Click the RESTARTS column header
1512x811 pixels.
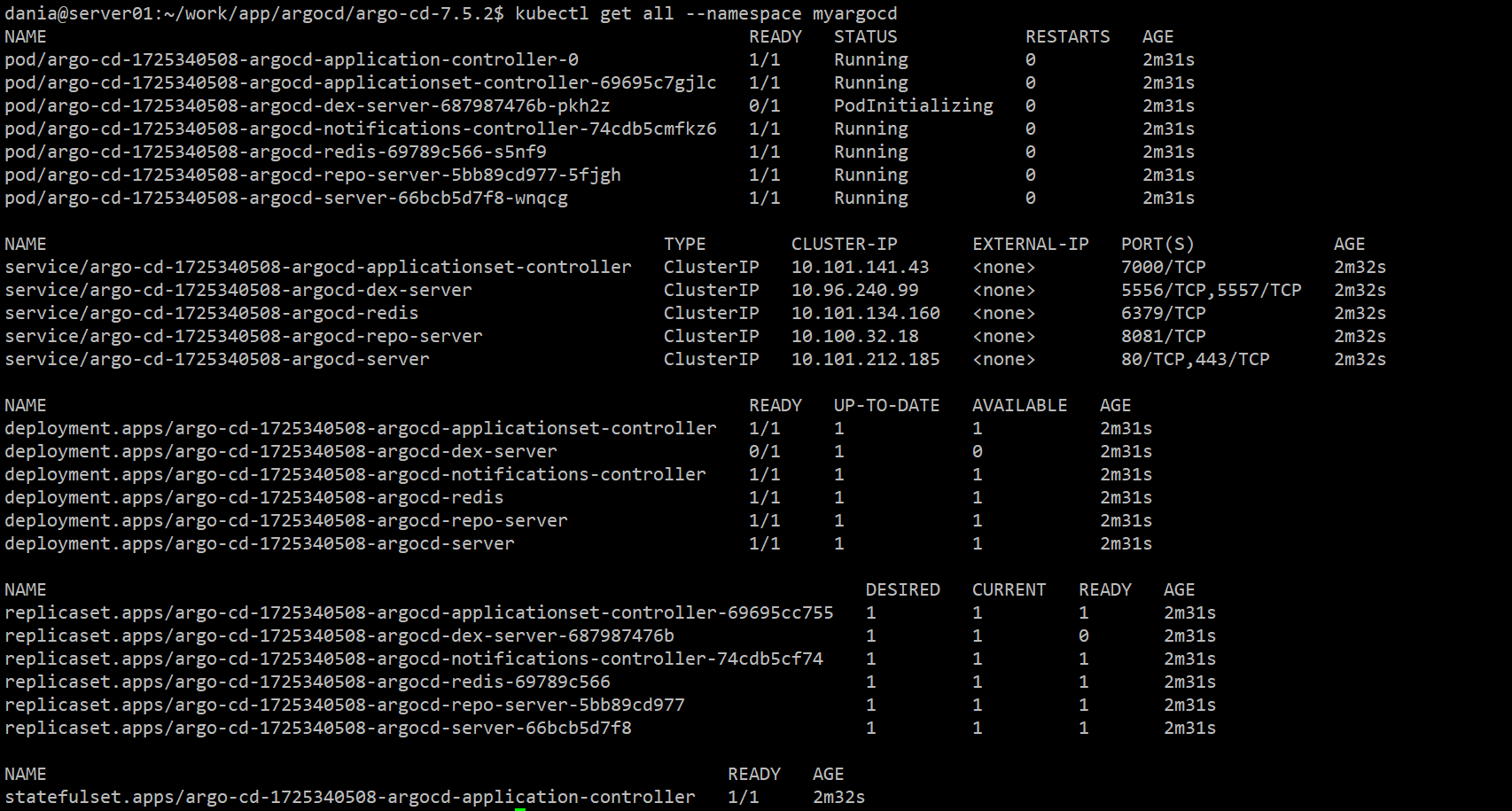[1067, 36]
